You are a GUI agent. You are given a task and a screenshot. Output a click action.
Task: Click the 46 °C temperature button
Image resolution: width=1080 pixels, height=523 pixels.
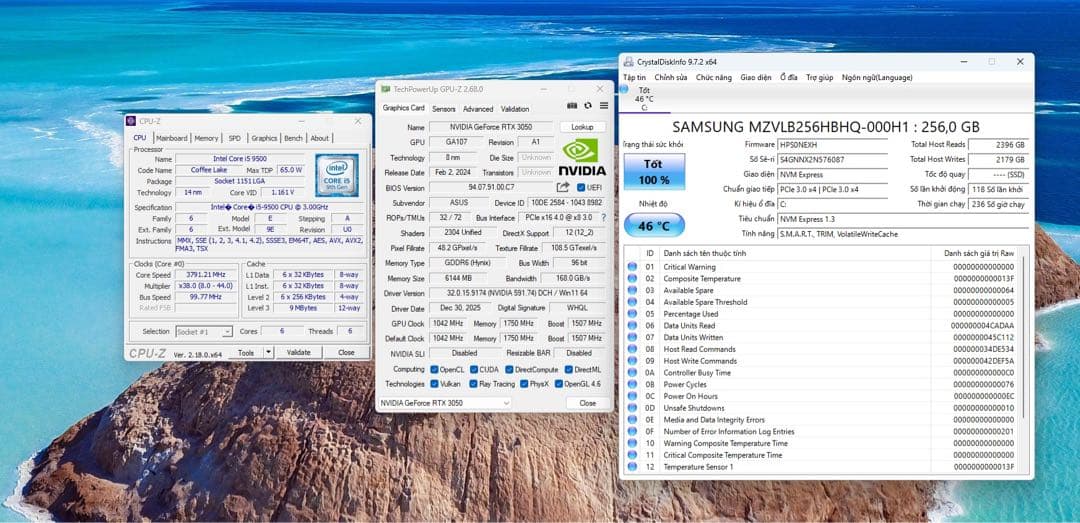pos(654,225)
